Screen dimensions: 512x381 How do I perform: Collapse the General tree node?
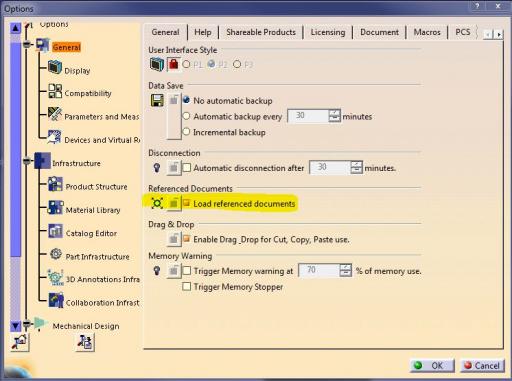pos(27,44)
